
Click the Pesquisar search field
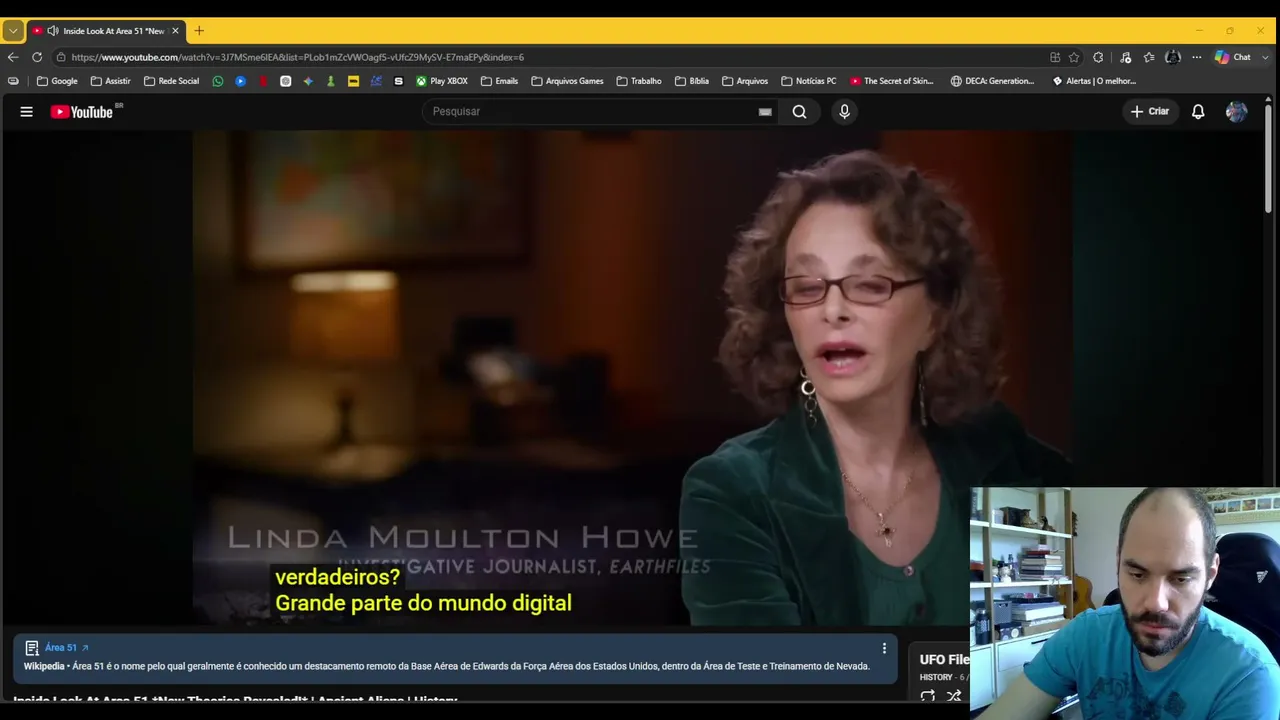pyautogui.click(x=590, y=111)
